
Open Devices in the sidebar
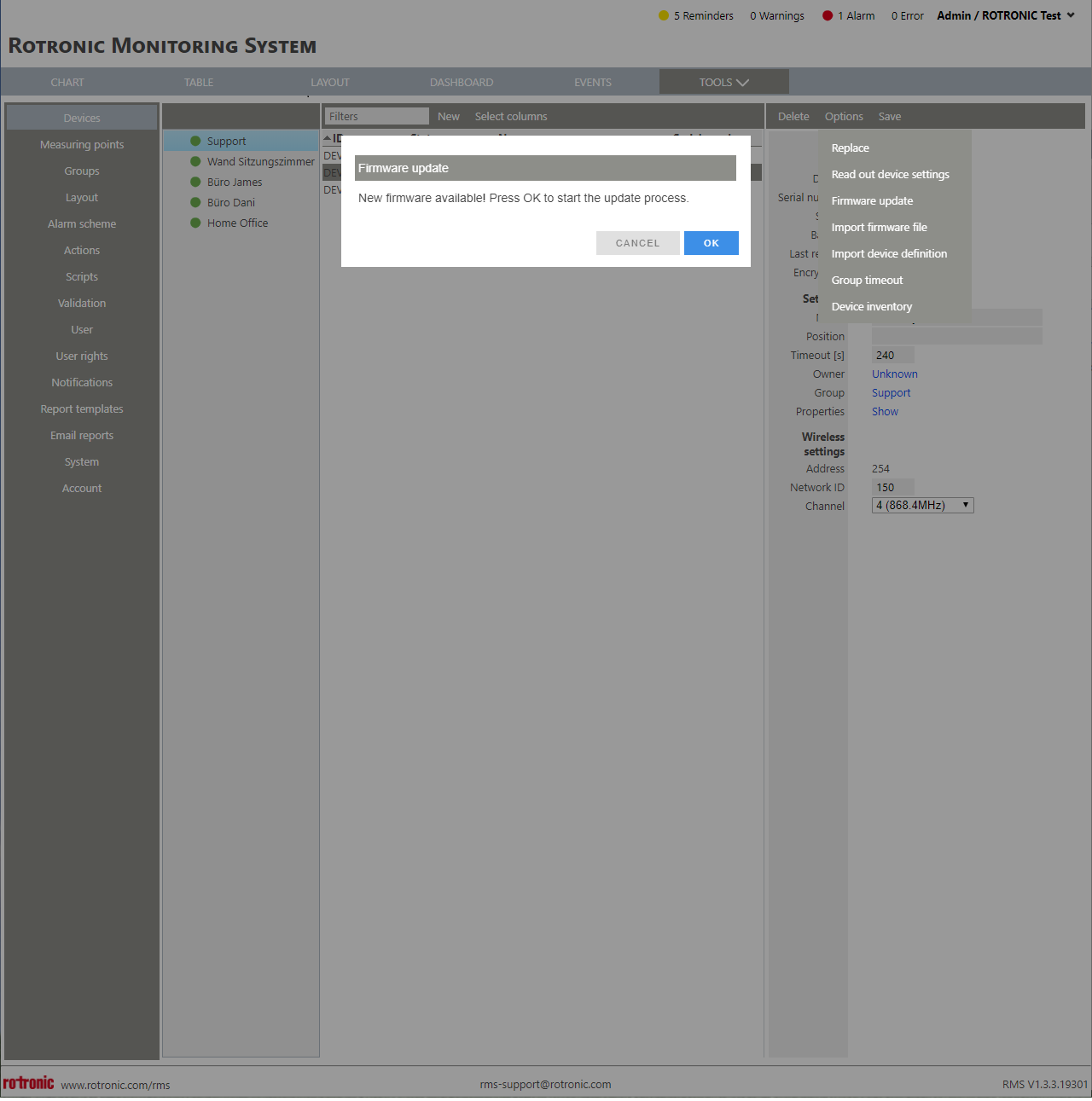point(82,118)
